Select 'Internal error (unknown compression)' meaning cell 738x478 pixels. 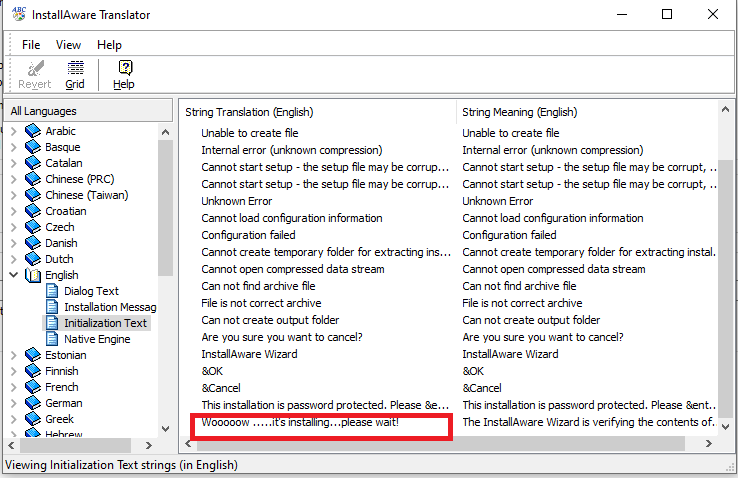(553, 150)
